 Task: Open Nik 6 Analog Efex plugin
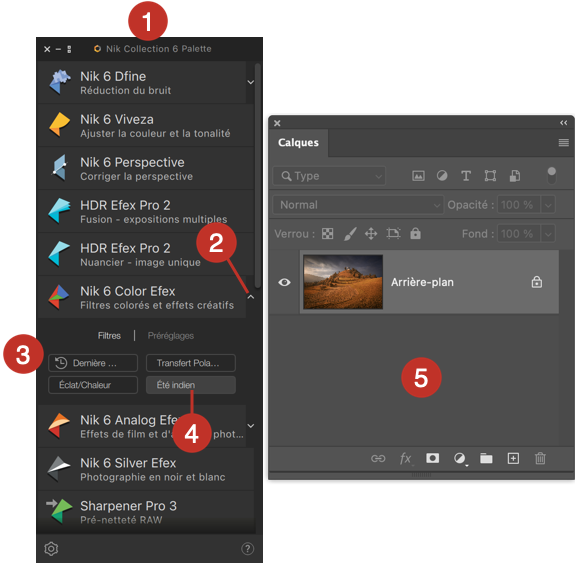[x=142, y=426]
